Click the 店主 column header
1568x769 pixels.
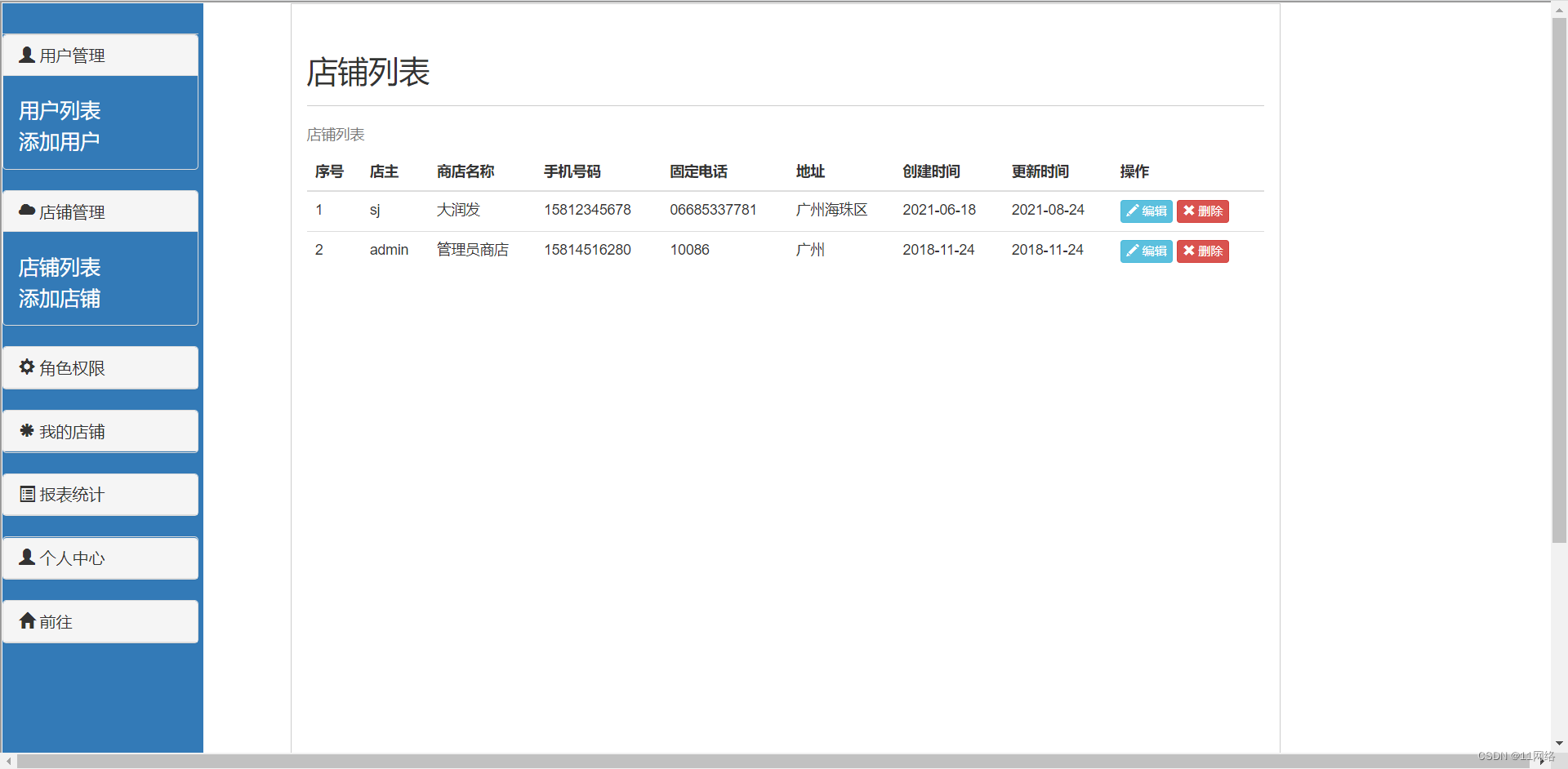[384, 171]
